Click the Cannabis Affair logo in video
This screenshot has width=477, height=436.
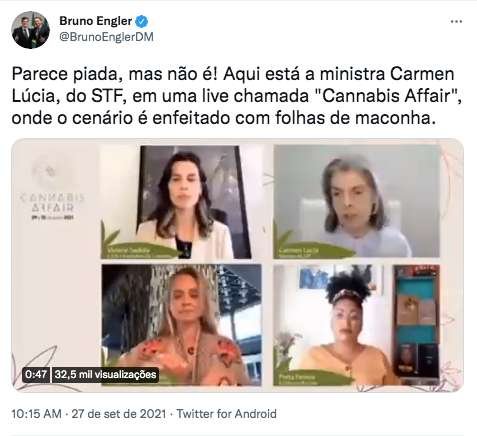[x=52, y=188]
